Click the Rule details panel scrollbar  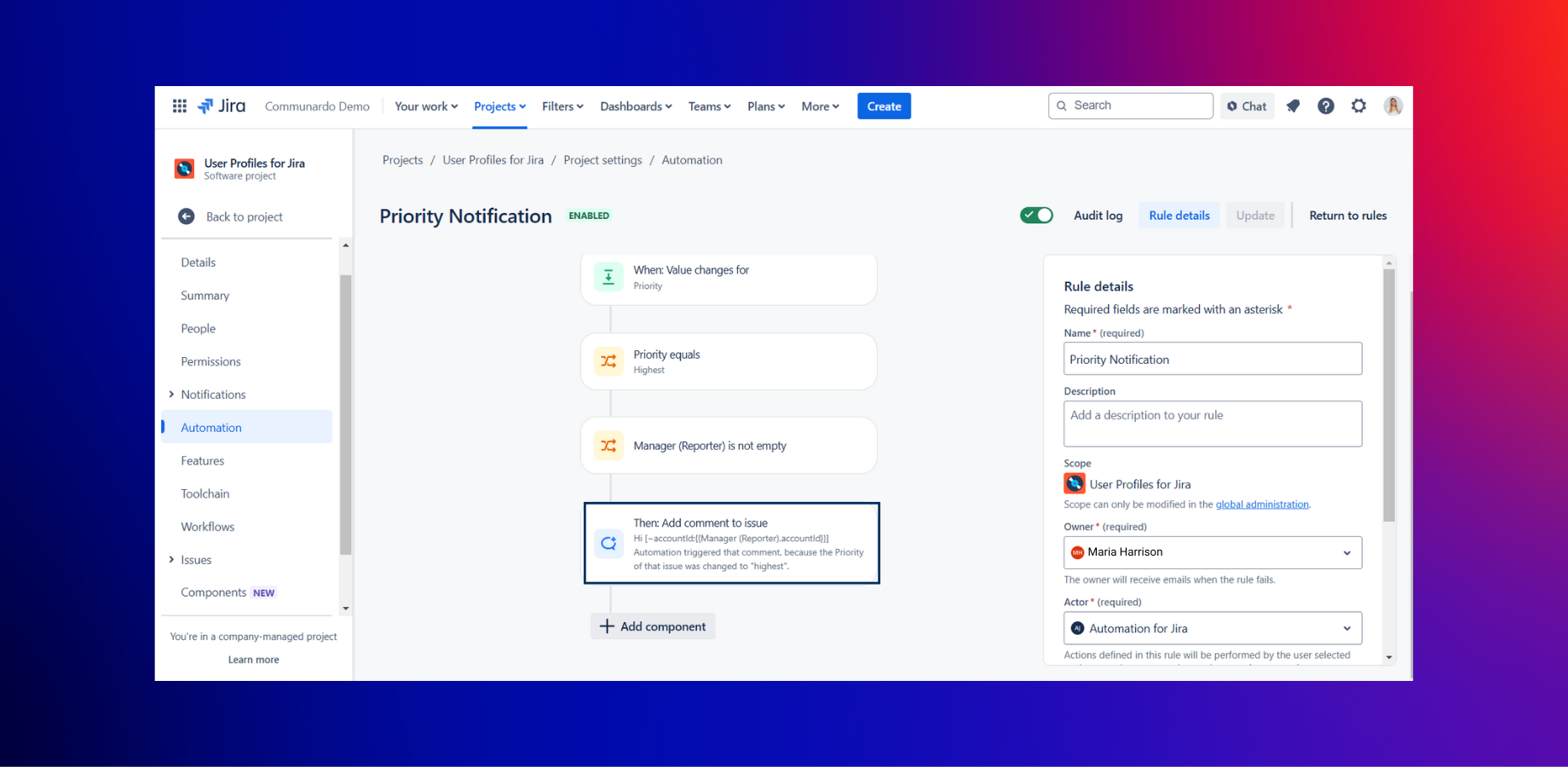click(1389, 395)
